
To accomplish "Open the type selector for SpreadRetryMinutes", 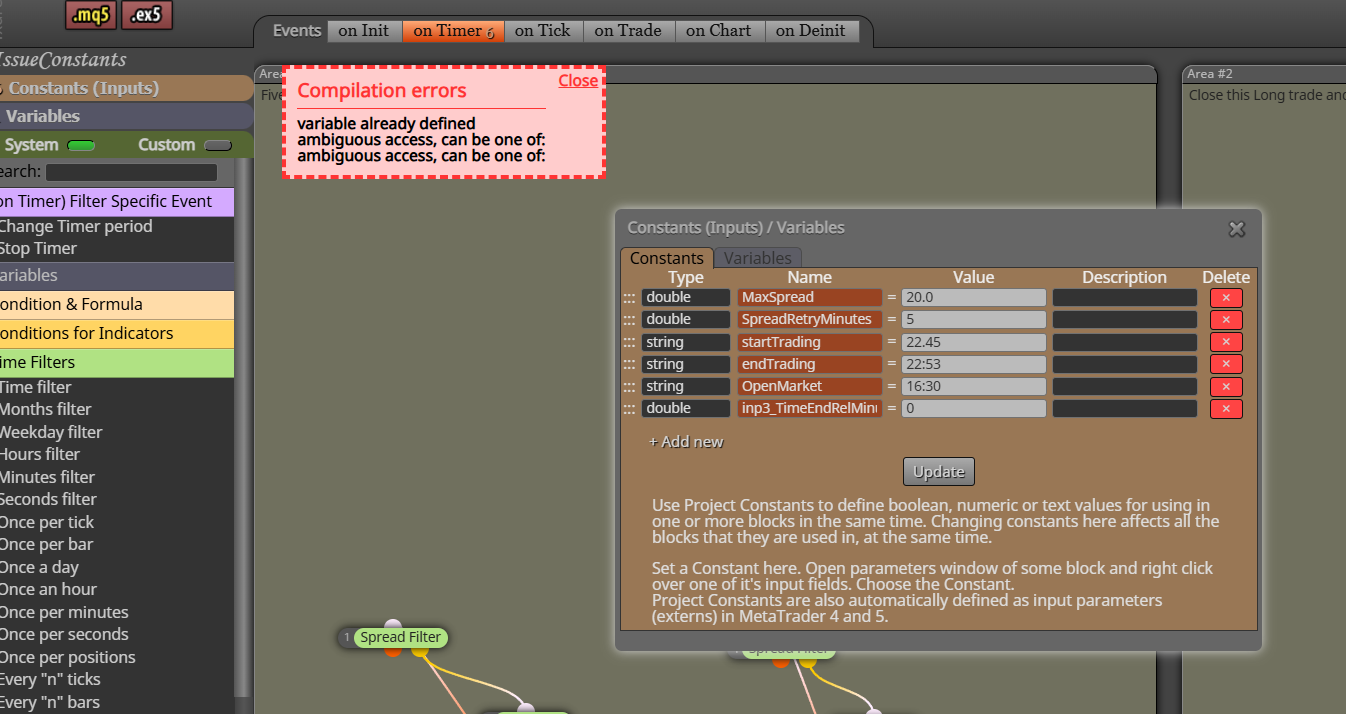I will (685, 320).
